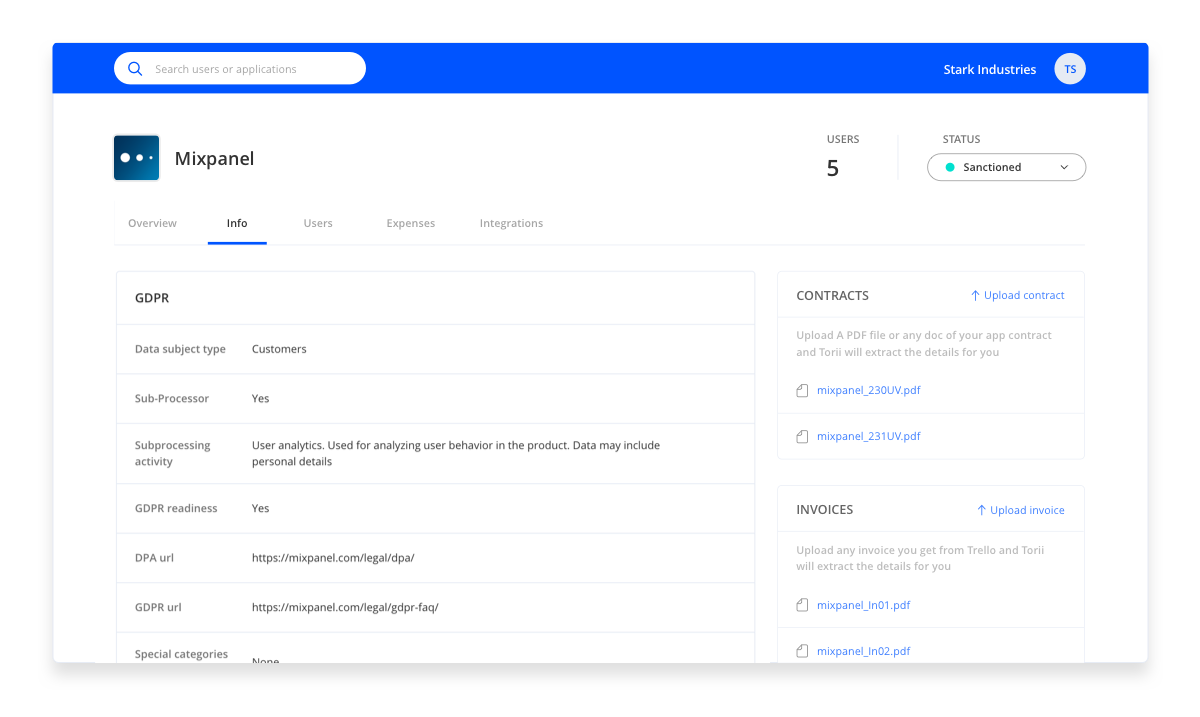1200x717 pixels.
Task: Click the GDPR section heading
Action: (152, 298)
